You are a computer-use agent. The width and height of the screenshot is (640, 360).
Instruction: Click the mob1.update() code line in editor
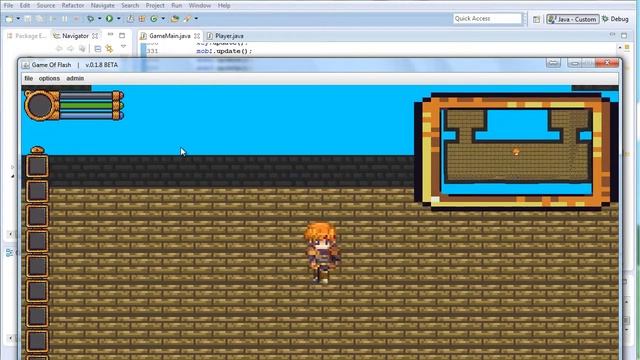(224, 51)
